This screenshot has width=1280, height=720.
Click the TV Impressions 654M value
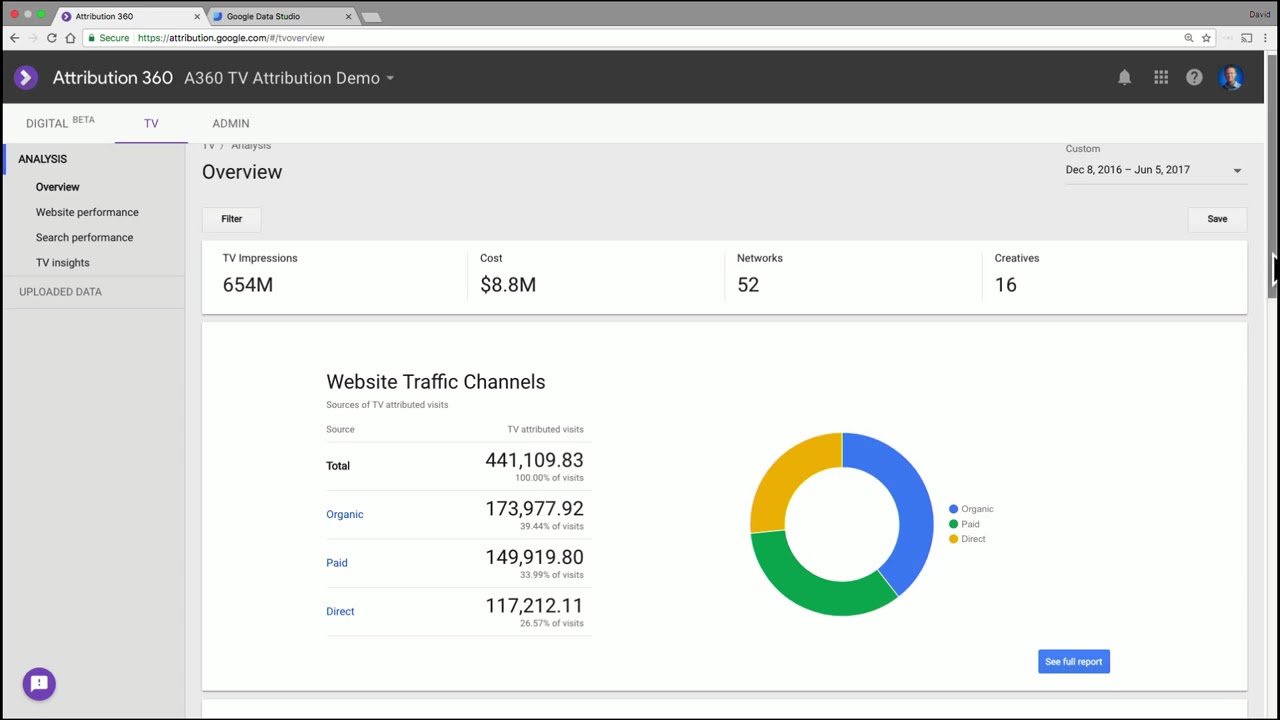[x=248, y=285]
